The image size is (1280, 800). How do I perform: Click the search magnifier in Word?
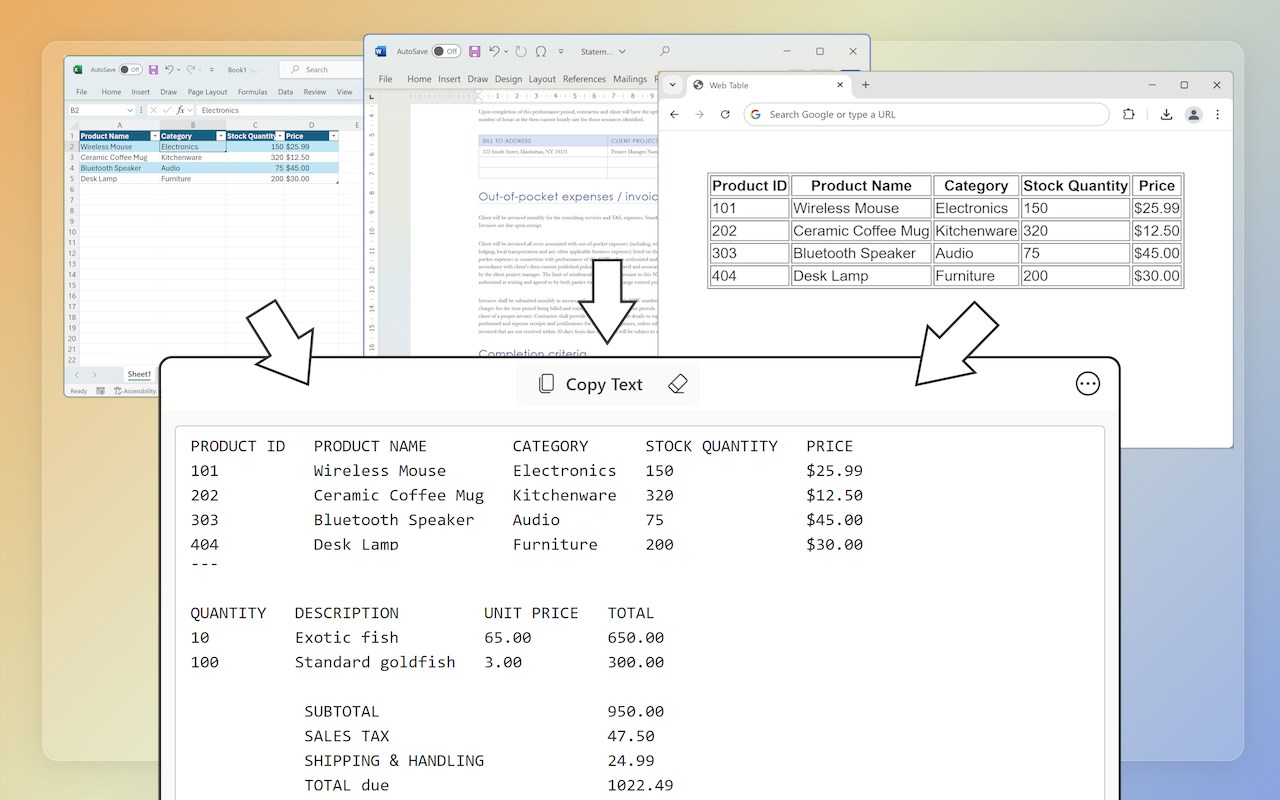point(665,51)
